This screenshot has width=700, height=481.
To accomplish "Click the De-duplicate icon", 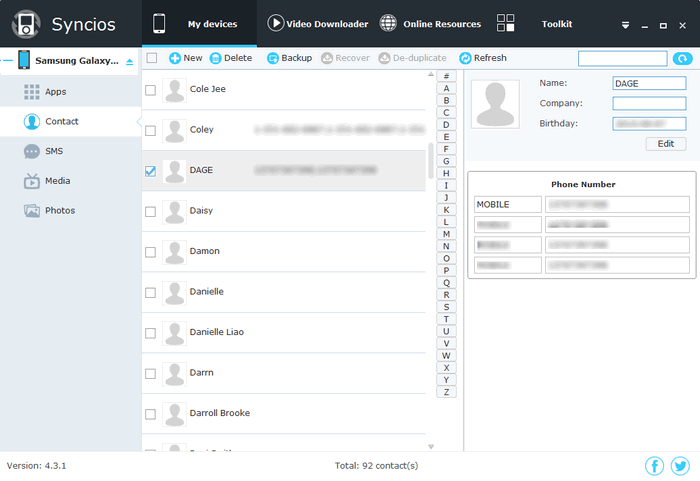I will (x=384, y=58).
